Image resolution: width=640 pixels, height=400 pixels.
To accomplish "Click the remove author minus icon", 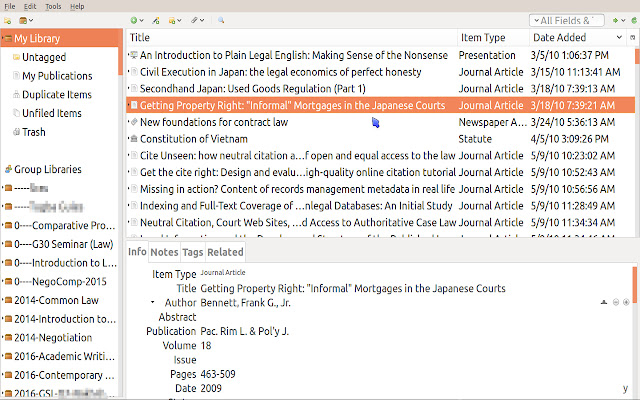I will coord(616,301).
